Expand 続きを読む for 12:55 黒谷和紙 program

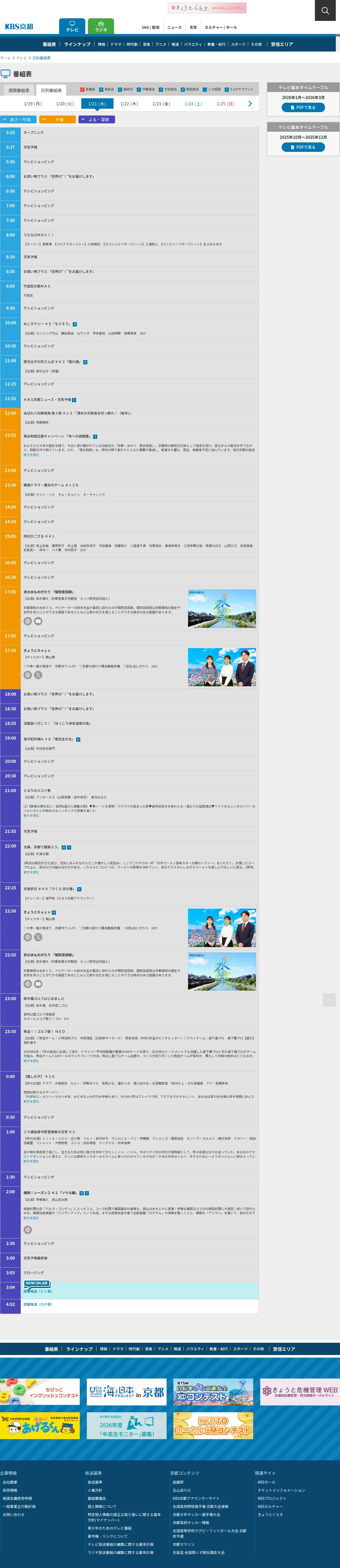click(31, 455)
